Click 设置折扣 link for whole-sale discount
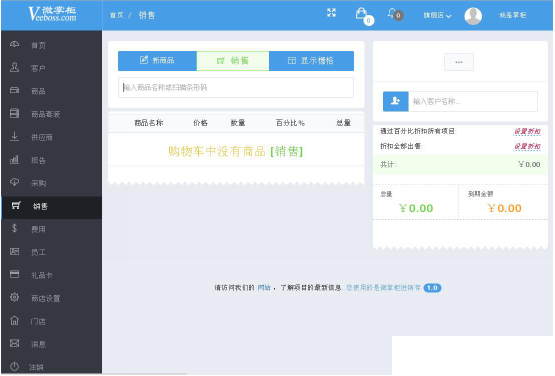Viewport: 555px width, 376px height. coord(527,146)
